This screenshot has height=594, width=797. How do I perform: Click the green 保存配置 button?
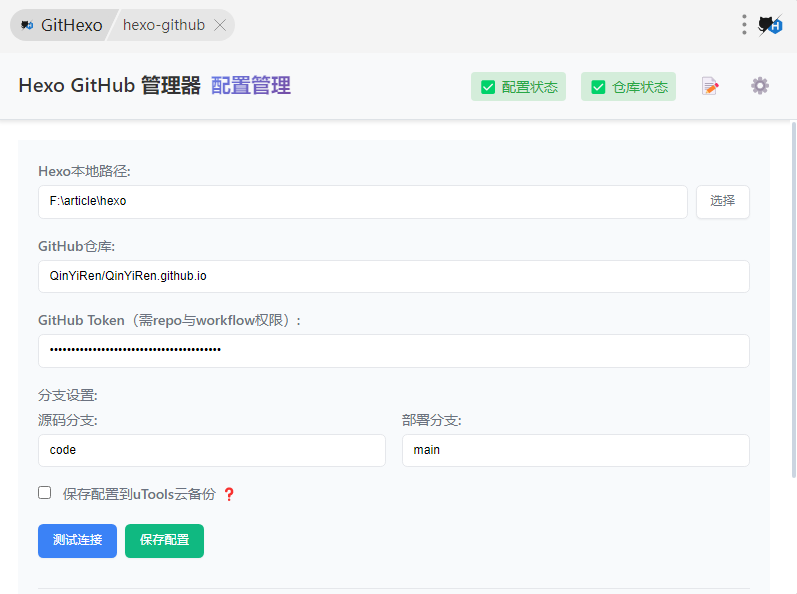pyautogui.click(x=164, y=541)
